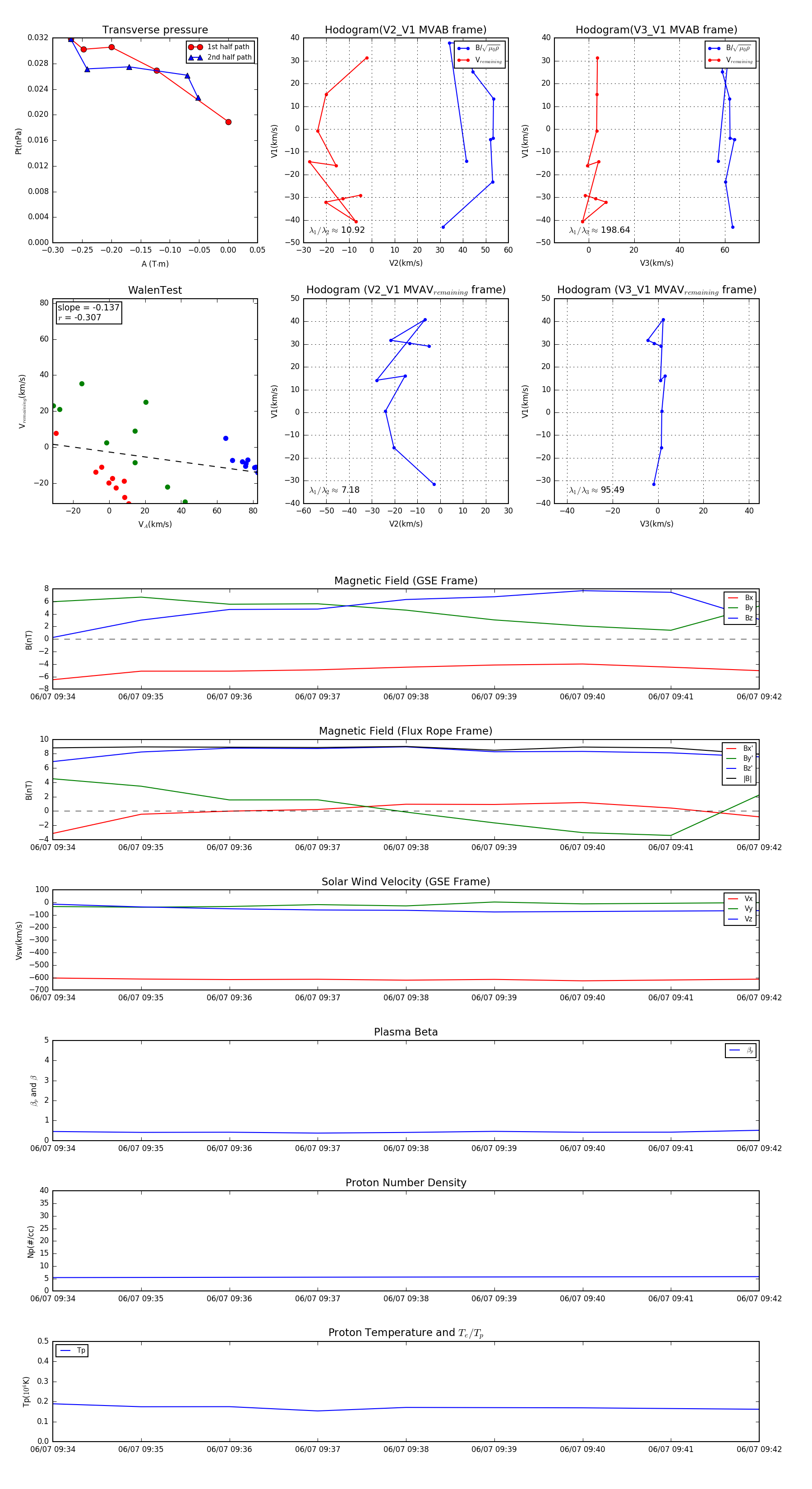
Task: Click "06/07 09:34" tick under Plasma Beta plot
Action: click(53, 1148)
